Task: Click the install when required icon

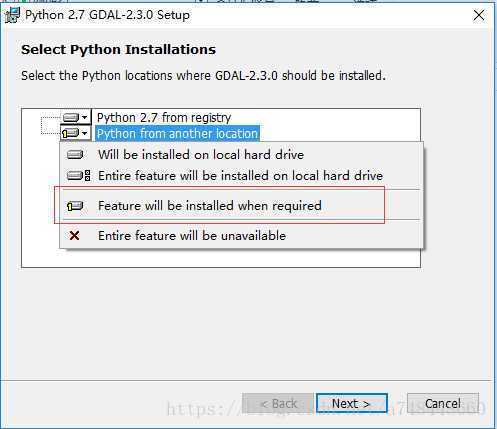Action: click(75, 206)
